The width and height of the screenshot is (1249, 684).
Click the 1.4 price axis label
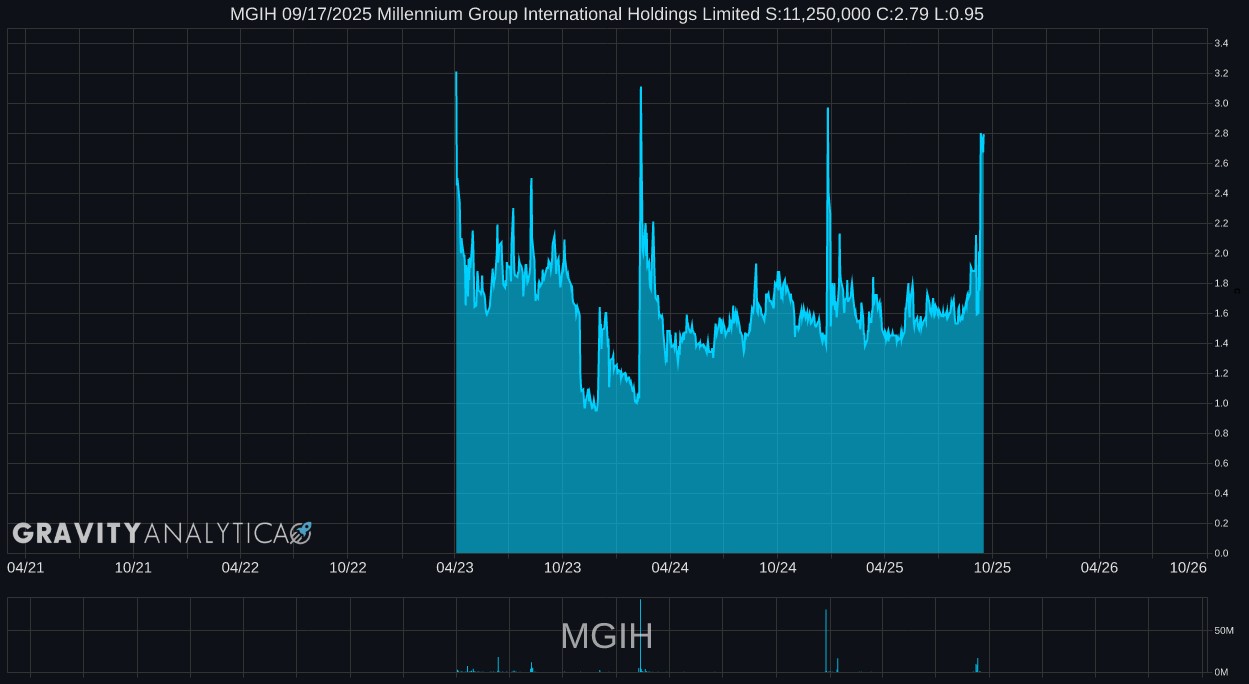point(1221,343)
